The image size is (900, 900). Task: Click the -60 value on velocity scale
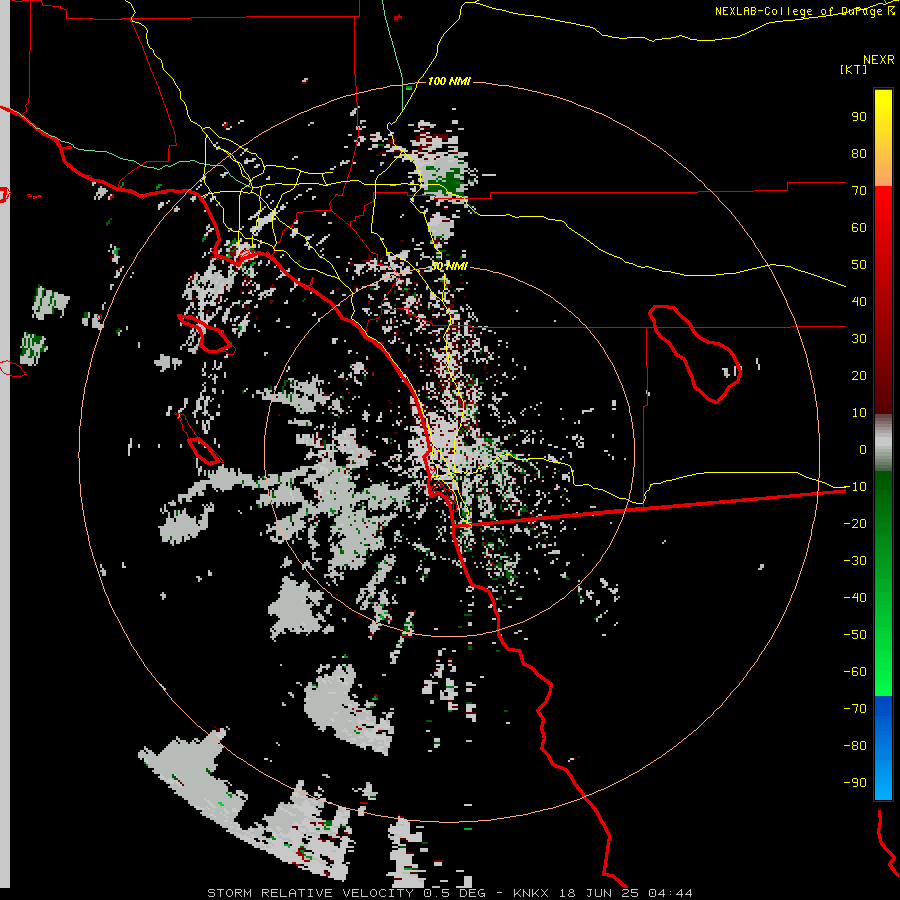pyautogui.click(x=855, y=672)
